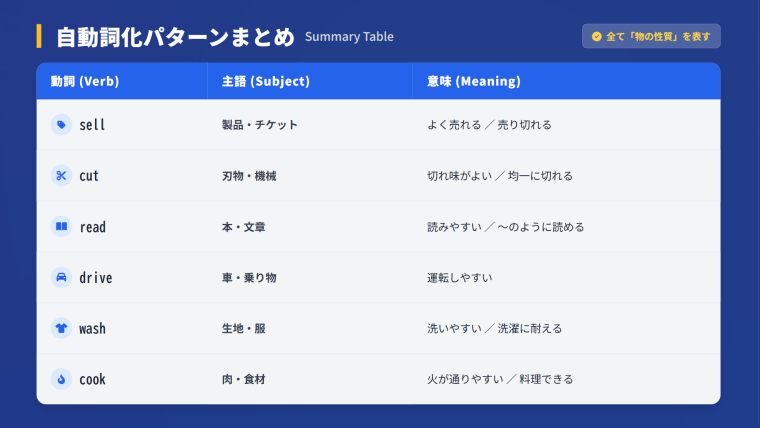
Task: Select the subject cell 生地・服
Action: click(x=248, y=329)
